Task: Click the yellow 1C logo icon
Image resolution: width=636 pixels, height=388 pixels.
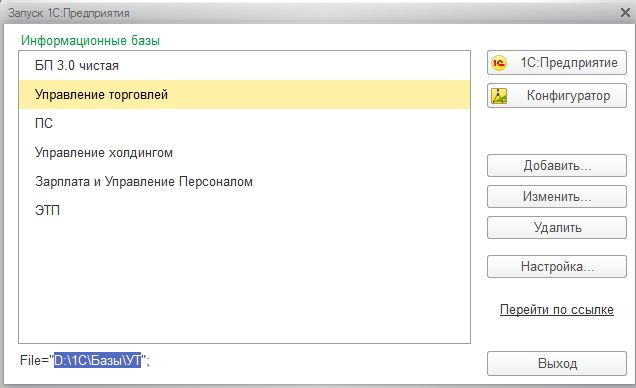Action: pos(499,63)
